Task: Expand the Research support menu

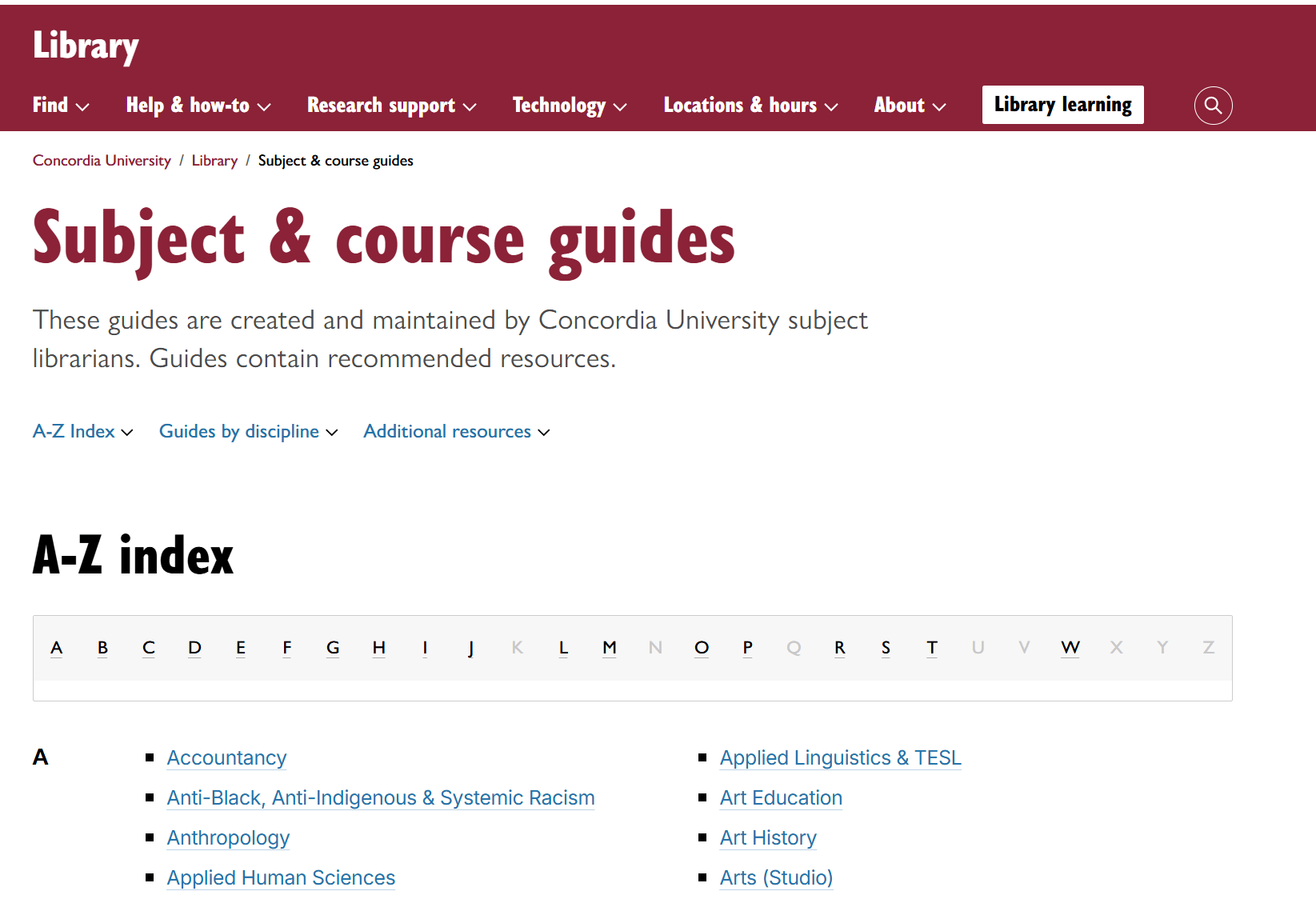Action: click(x=392, y=106)
